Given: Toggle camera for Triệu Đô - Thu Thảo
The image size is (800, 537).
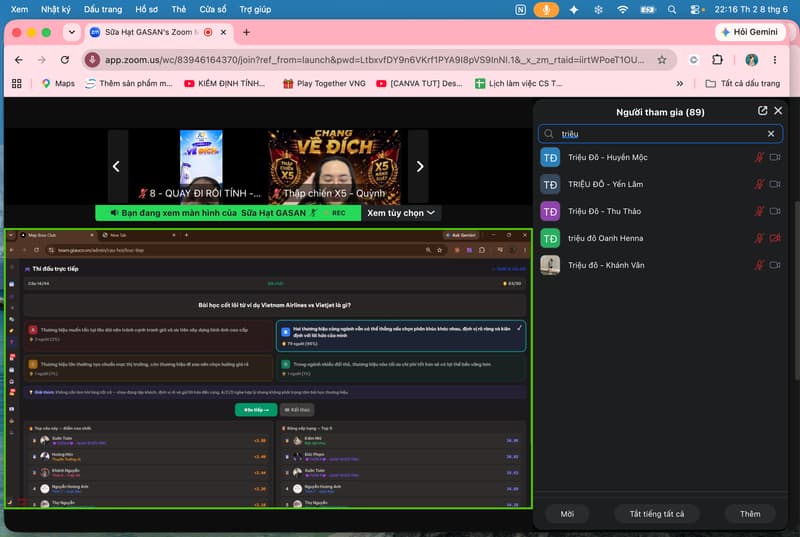Looking at the screenshot, I should point(775,211).
